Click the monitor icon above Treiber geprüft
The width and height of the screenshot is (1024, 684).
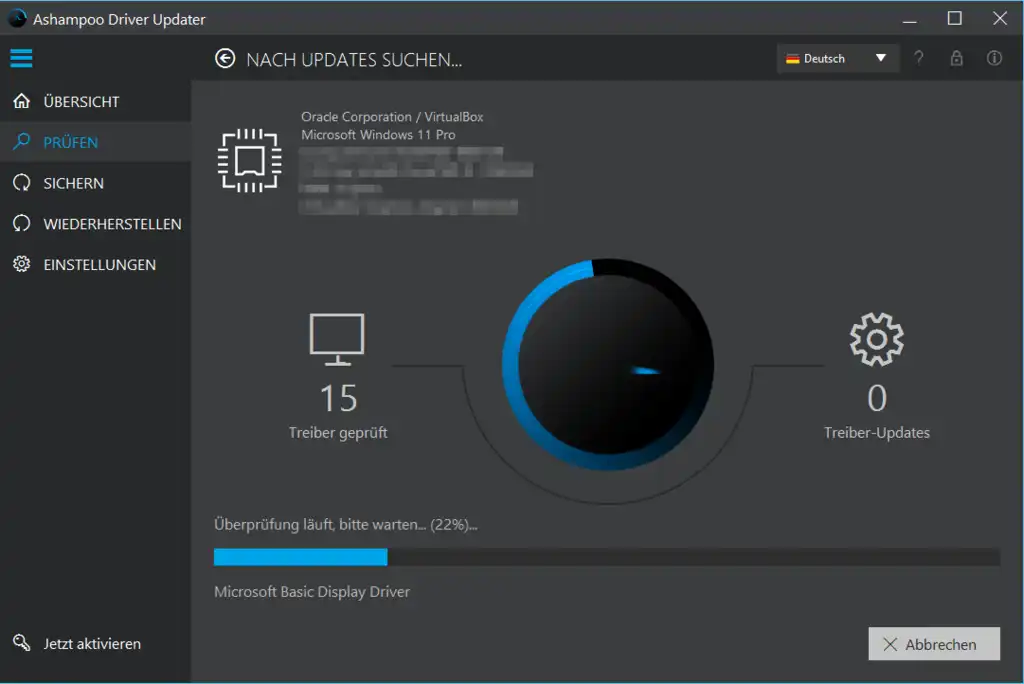click(337, 339)
